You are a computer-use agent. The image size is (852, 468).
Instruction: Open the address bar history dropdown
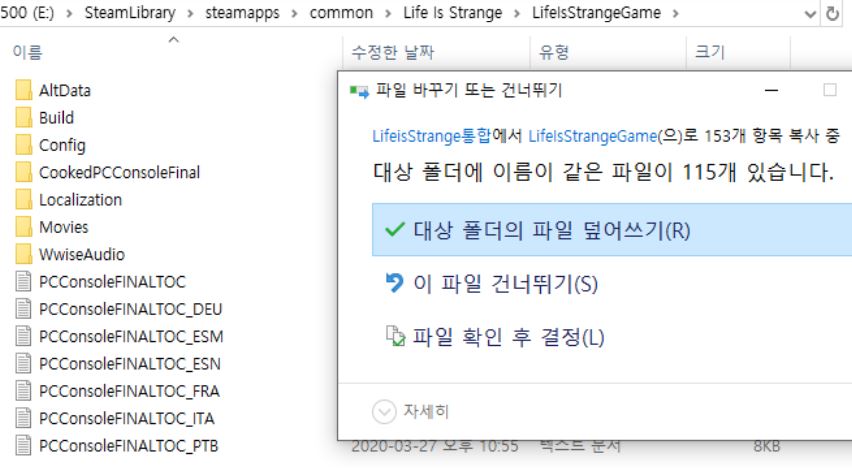pos(810,14)
